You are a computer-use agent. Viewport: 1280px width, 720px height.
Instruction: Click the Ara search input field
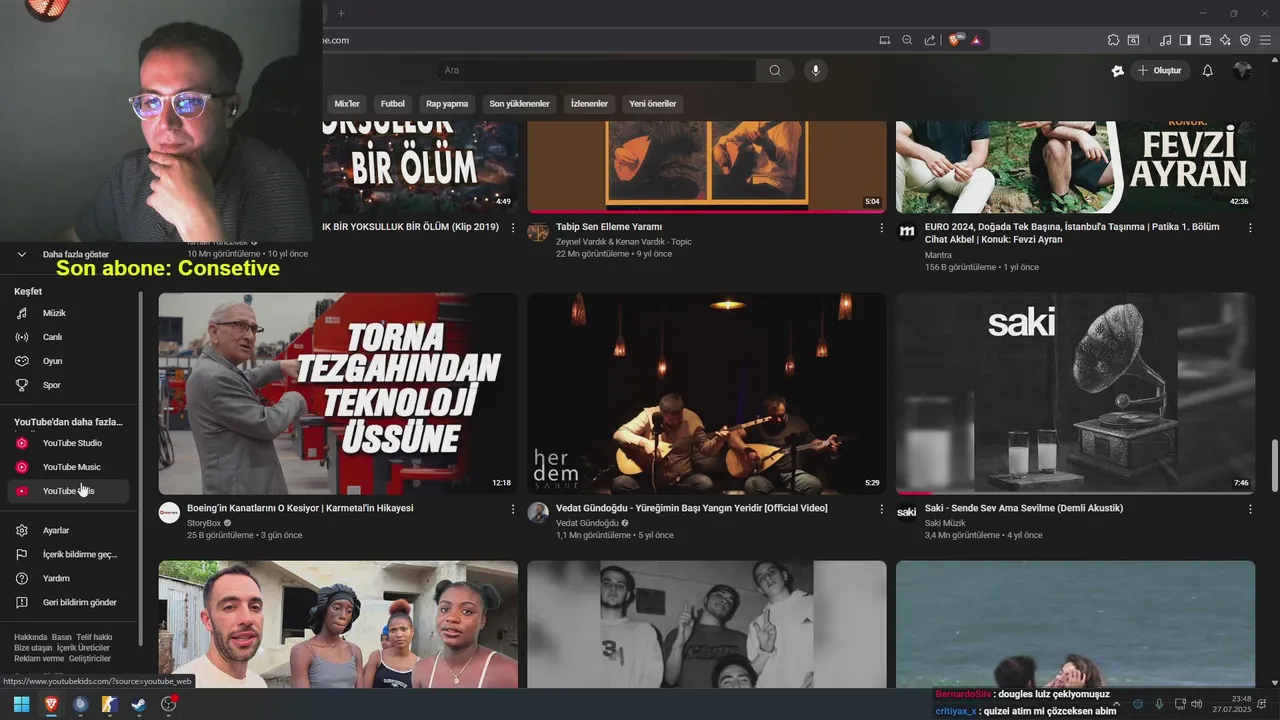[595, 70]
